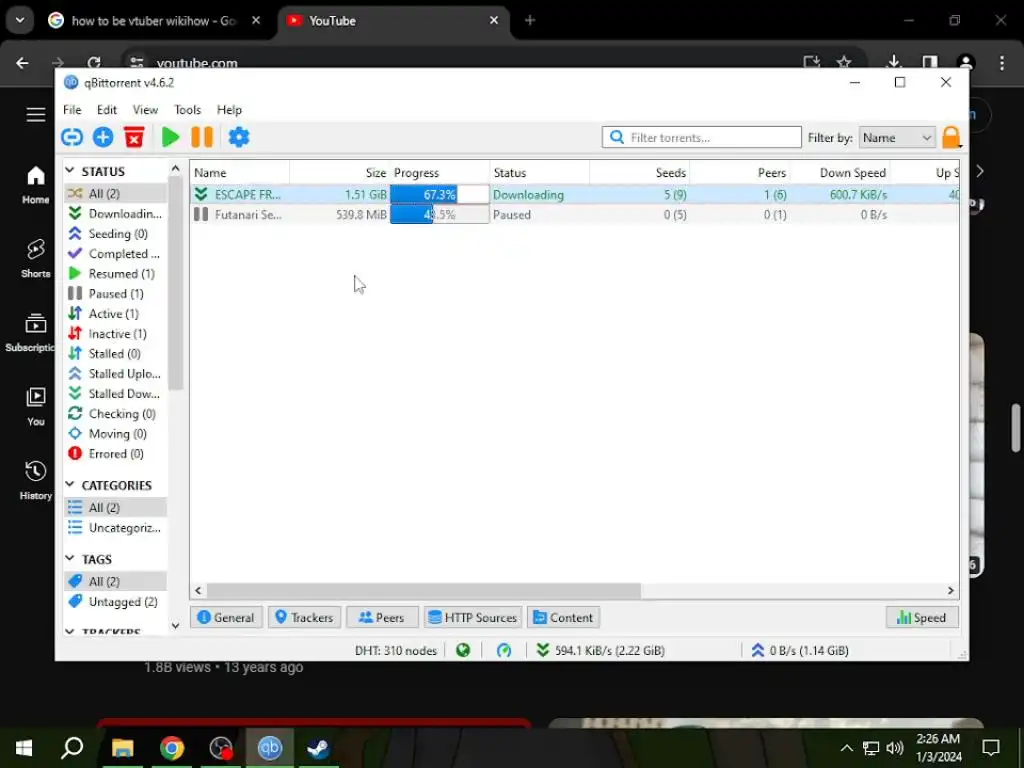Viewport: 1024px width, 768px height.
Task: Sort by Seeds column header
Action: tap(639, 172)
